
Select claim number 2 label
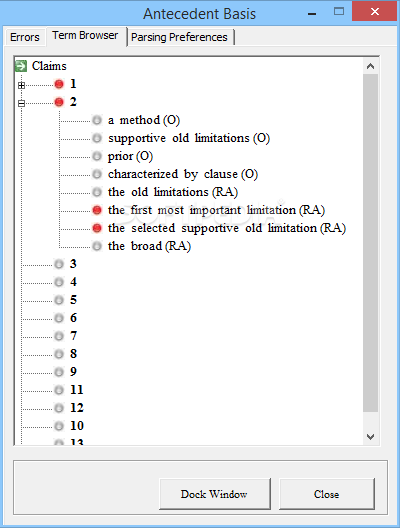tap(73, 102)
